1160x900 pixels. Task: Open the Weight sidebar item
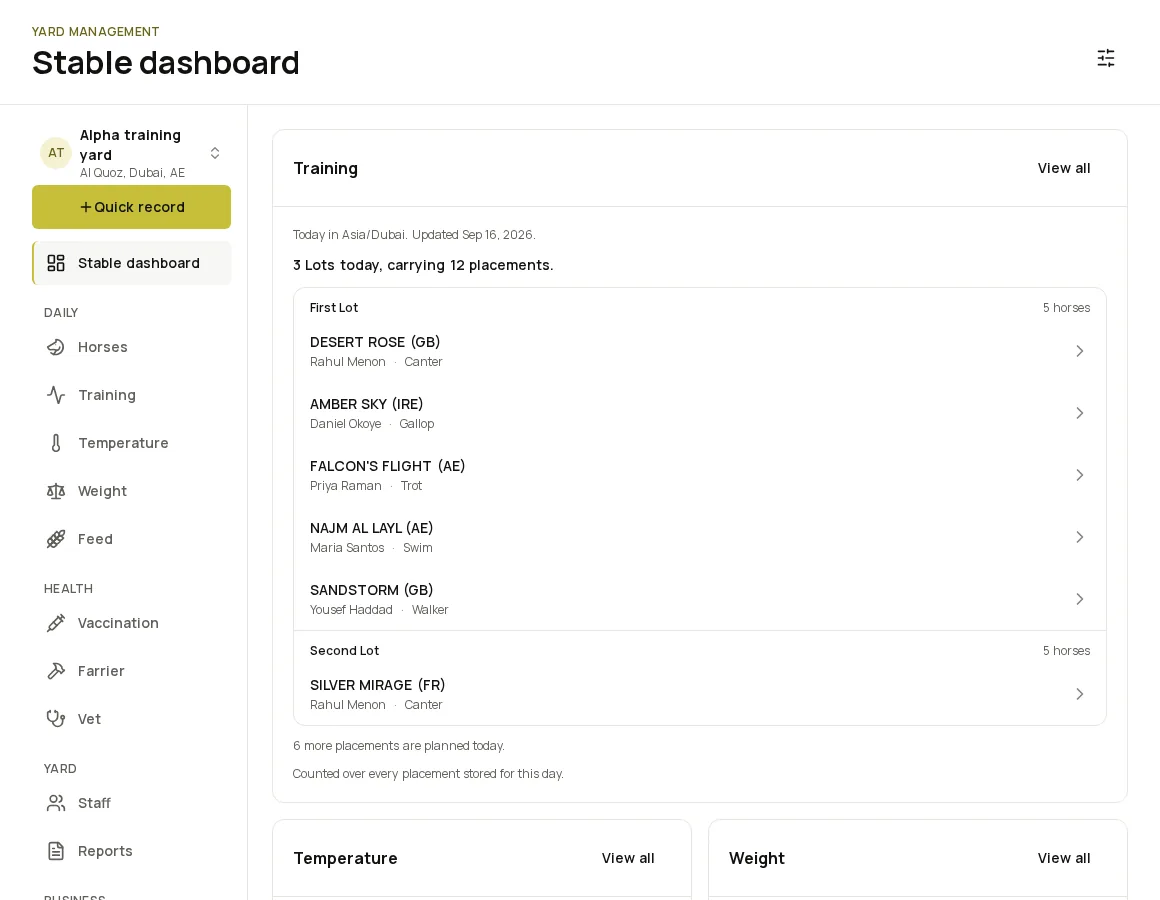pos(132,491)
